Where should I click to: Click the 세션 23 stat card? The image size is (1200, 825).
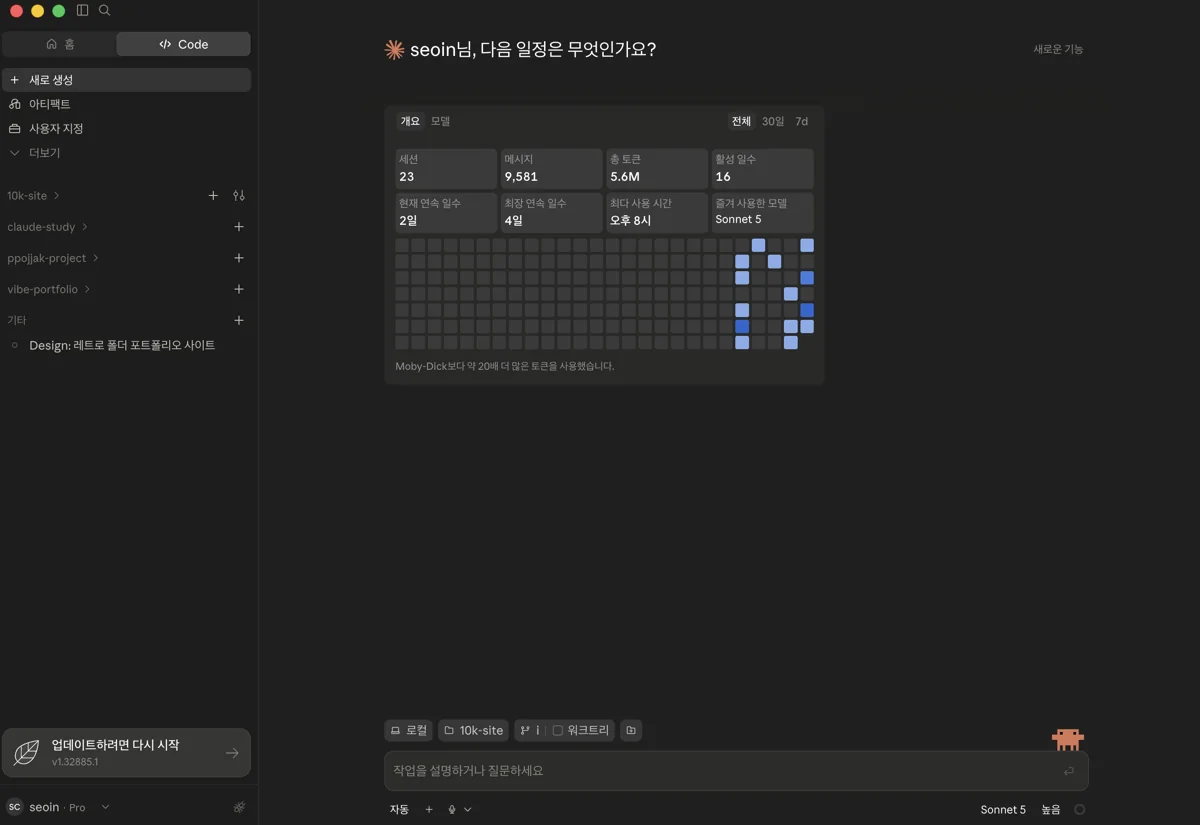coord(446,169)
